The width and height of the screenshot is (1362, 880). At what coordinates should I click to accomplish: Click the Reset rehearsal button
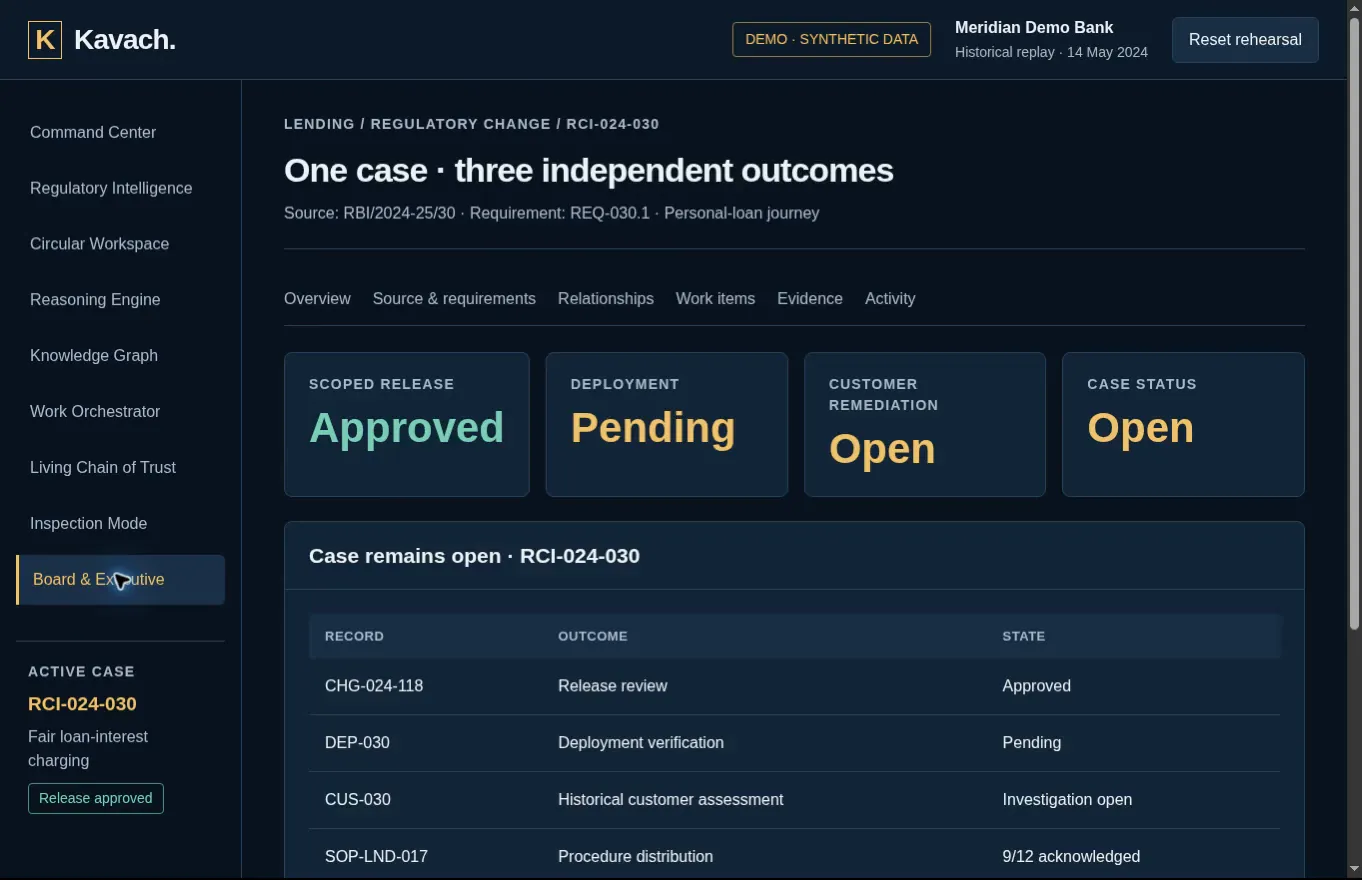(1245, 40)
